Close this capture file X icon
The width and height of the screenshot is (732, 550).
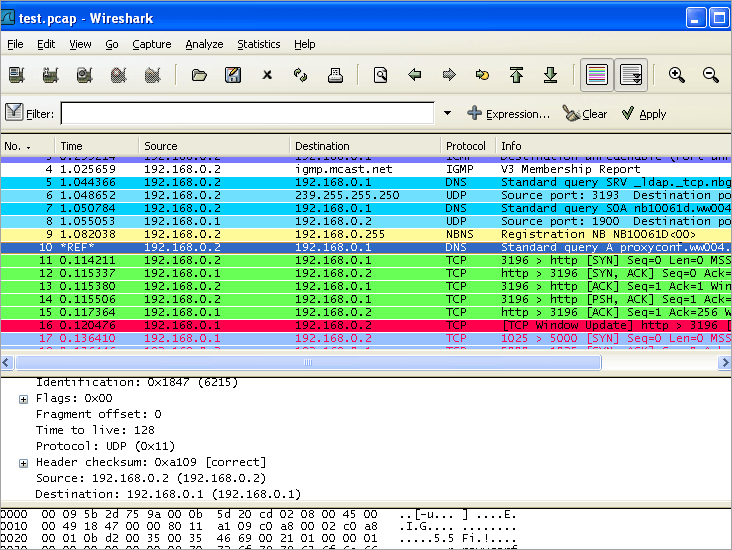point(267,75)
